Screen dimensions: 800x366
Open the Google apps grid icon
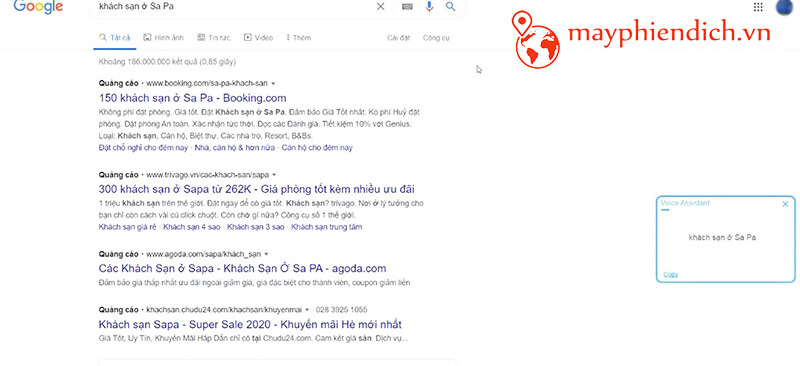point(758,7)
